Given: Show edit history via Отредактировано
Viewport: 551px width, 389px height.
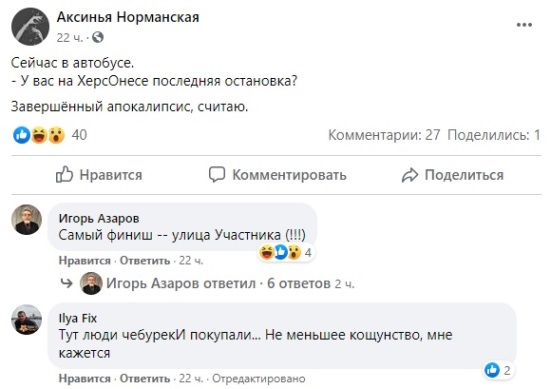Looking at the screenshot, I should 259,378.
